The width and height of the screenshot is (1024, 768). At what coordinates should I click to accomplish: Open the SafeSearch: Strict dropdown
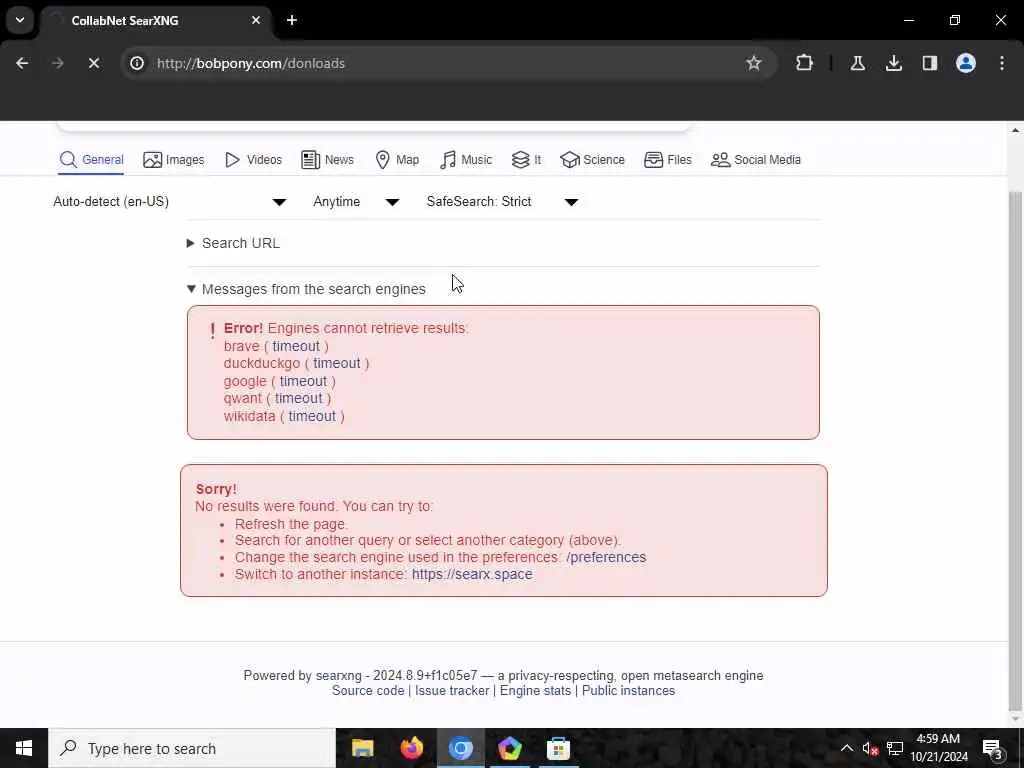pyautogui.click(x=502, y=202)
